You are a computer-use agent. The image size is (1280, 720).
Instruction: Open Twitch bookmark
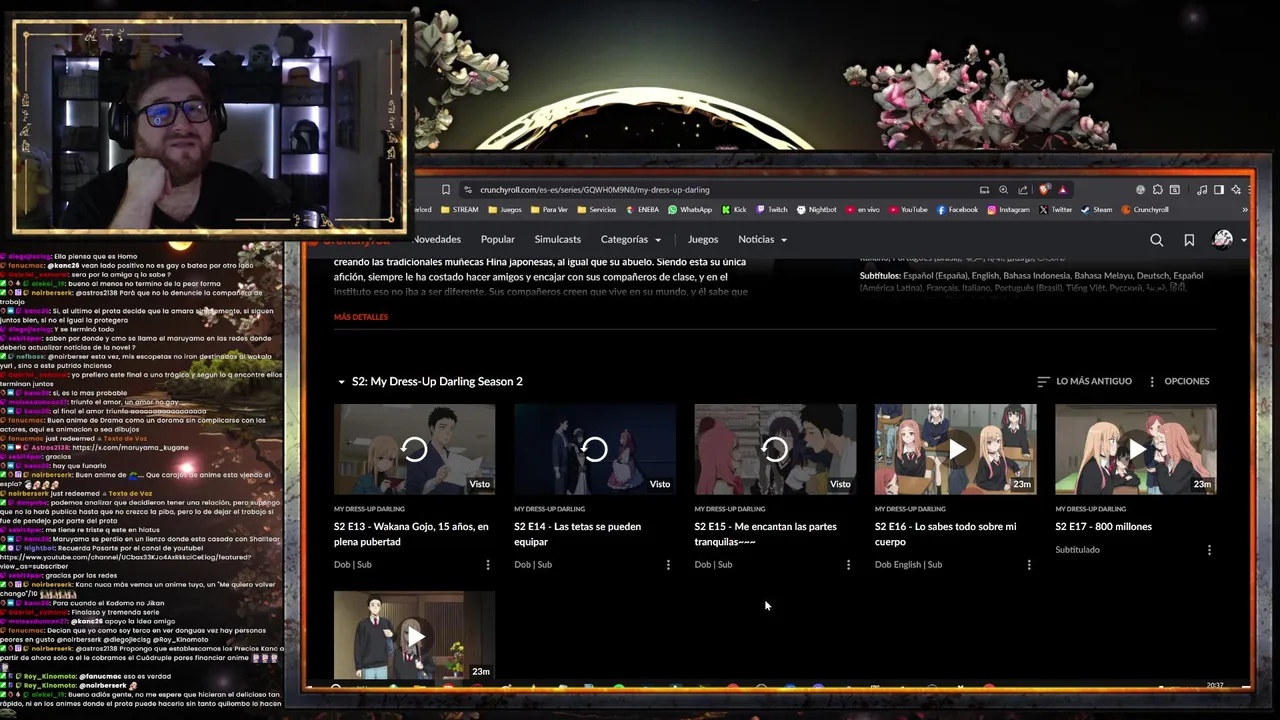[x=772, y=210]
